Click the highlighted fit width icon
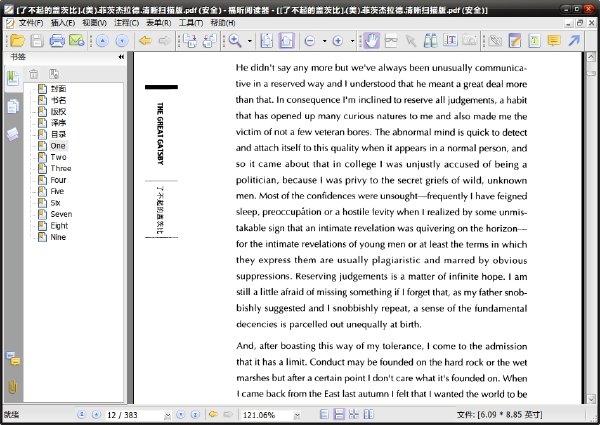This screenshot has height=425, width=600. click(x=287, y=41)
